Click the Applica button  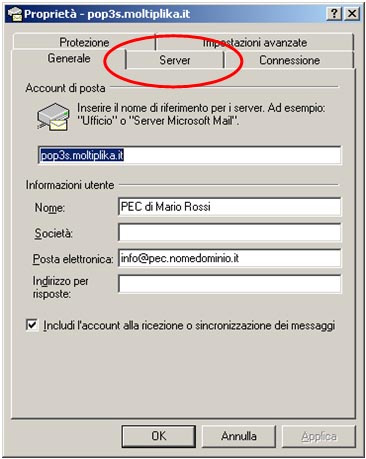pyautogui.click(x=319, y=436)
